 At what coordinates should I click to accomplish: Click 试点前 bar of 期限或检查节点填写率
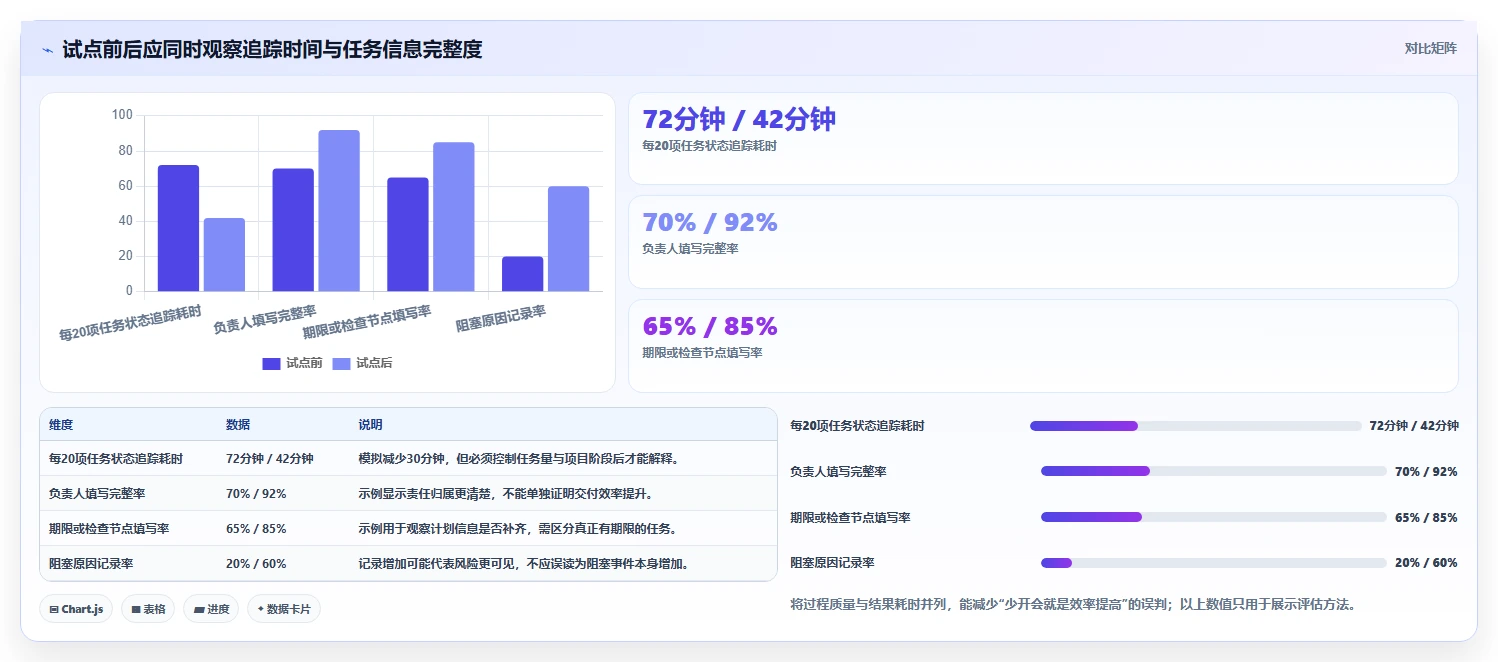coord(408,234)
